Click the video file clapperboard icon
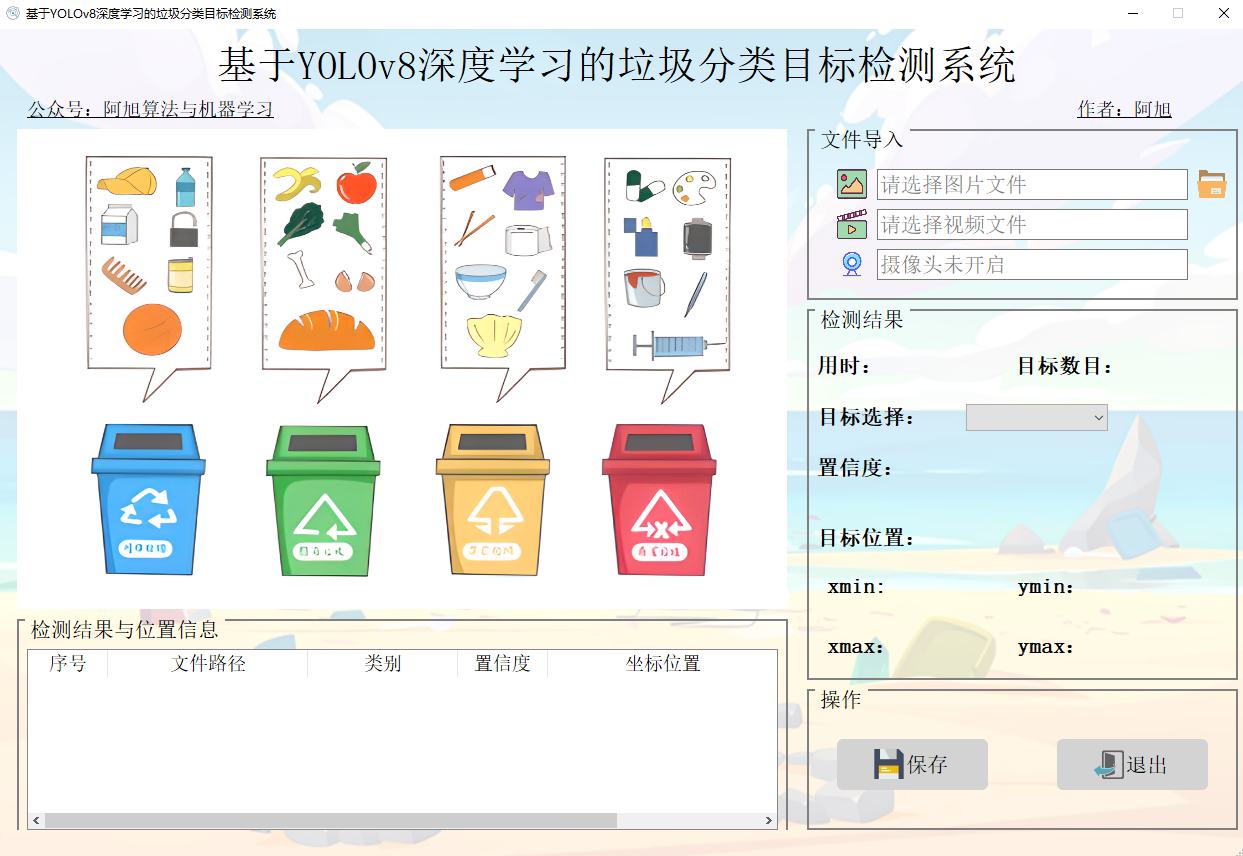 [x=852, y=224]
